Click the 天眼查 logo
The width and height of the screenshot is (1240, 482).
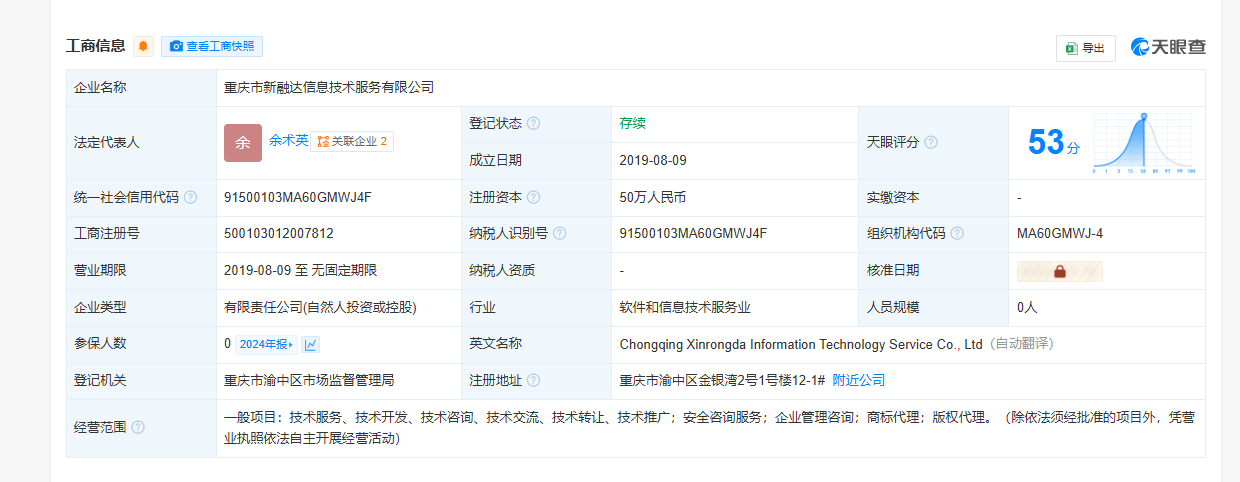[x=1168, y=47]
